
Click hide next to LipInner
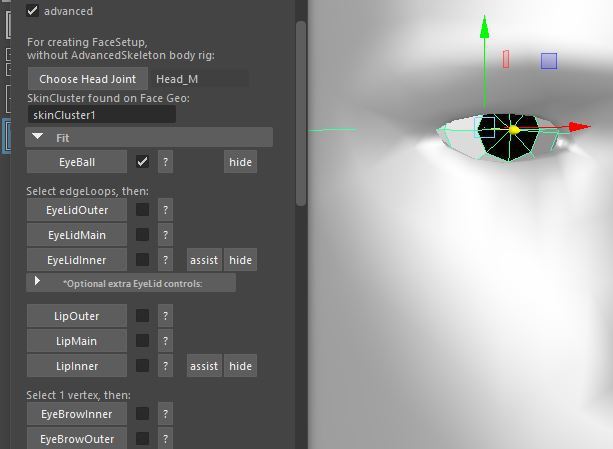pos(240,366)
